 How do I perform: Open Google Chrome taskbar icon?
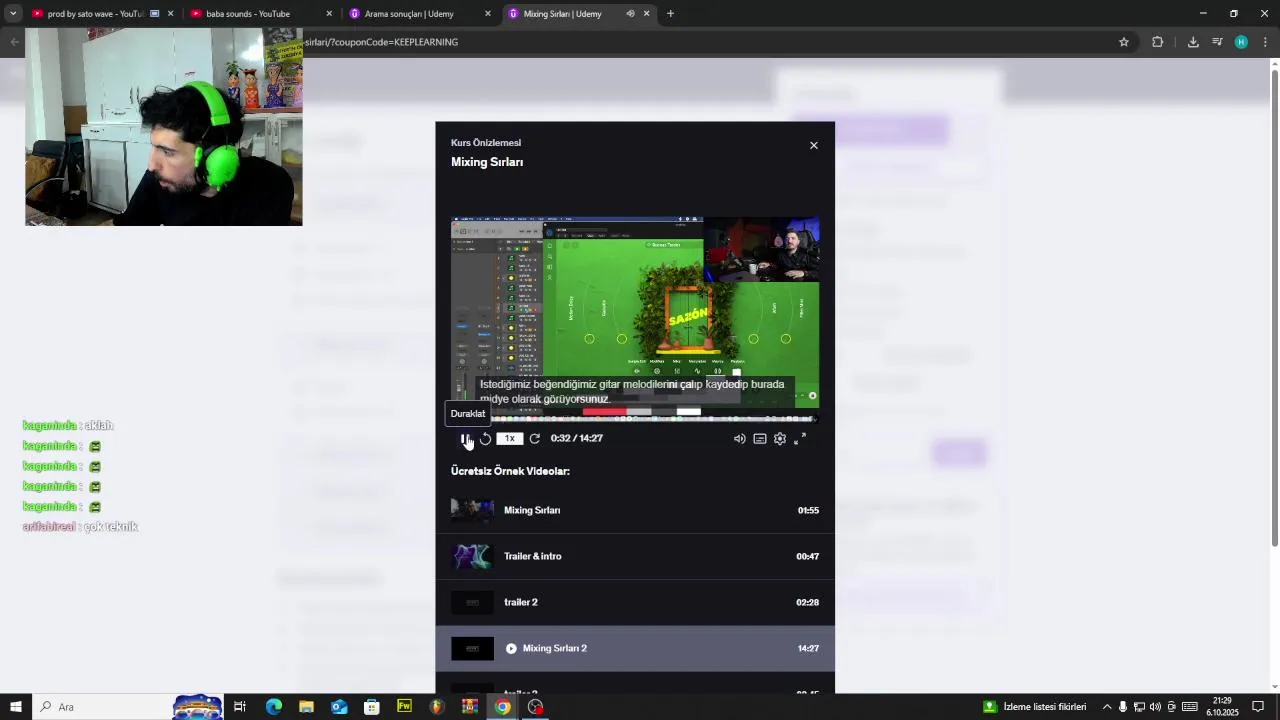coord(503,707)
